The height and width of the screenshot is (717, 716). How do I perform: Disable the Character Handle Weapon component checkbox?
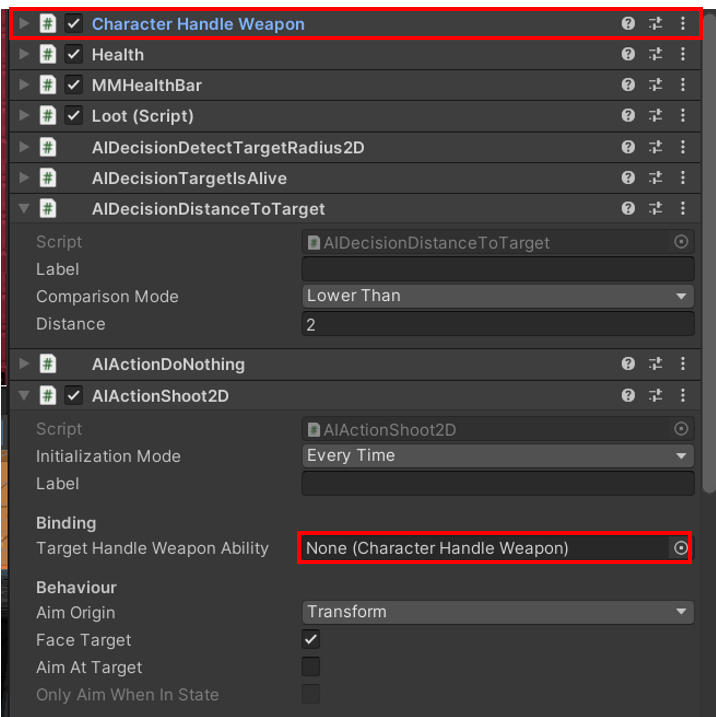[74, 23]
